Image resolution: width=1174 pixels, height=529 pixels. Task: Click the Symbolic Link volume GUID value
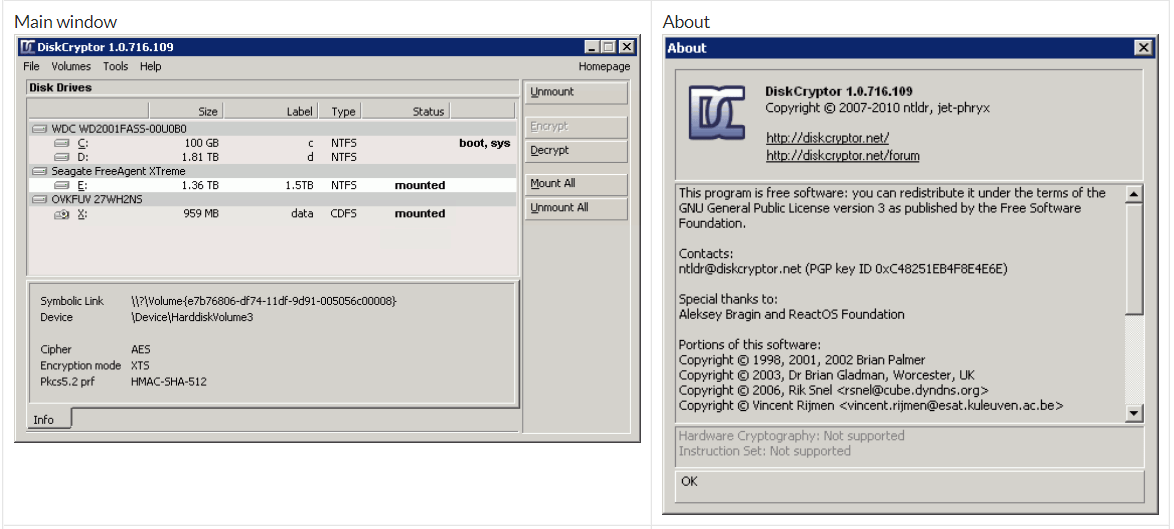(x=264, y=302)
